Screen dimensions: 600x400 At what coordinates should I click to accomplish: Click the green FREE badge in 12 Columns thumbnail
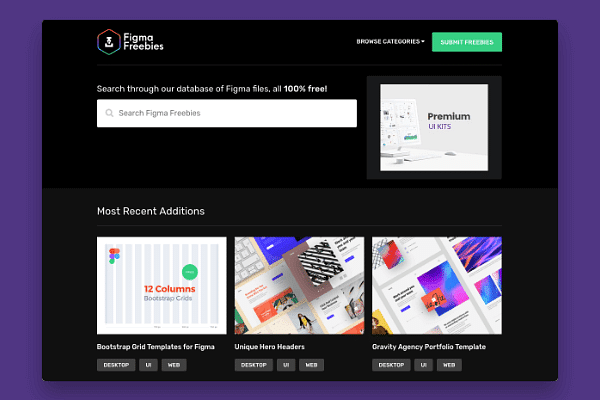[x=190, y=272]
